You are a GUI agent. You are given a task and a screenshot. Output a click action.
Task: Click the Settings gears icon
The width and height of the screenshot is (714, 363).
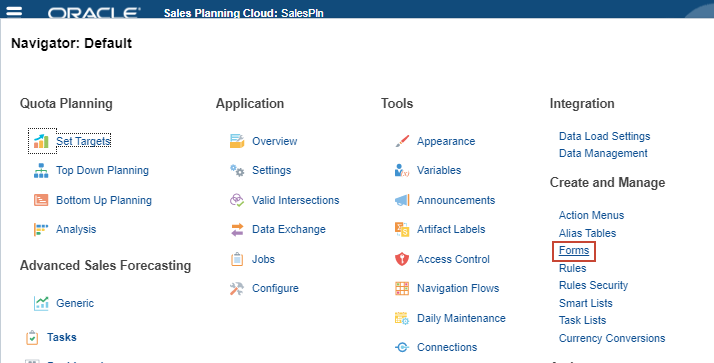237,170
